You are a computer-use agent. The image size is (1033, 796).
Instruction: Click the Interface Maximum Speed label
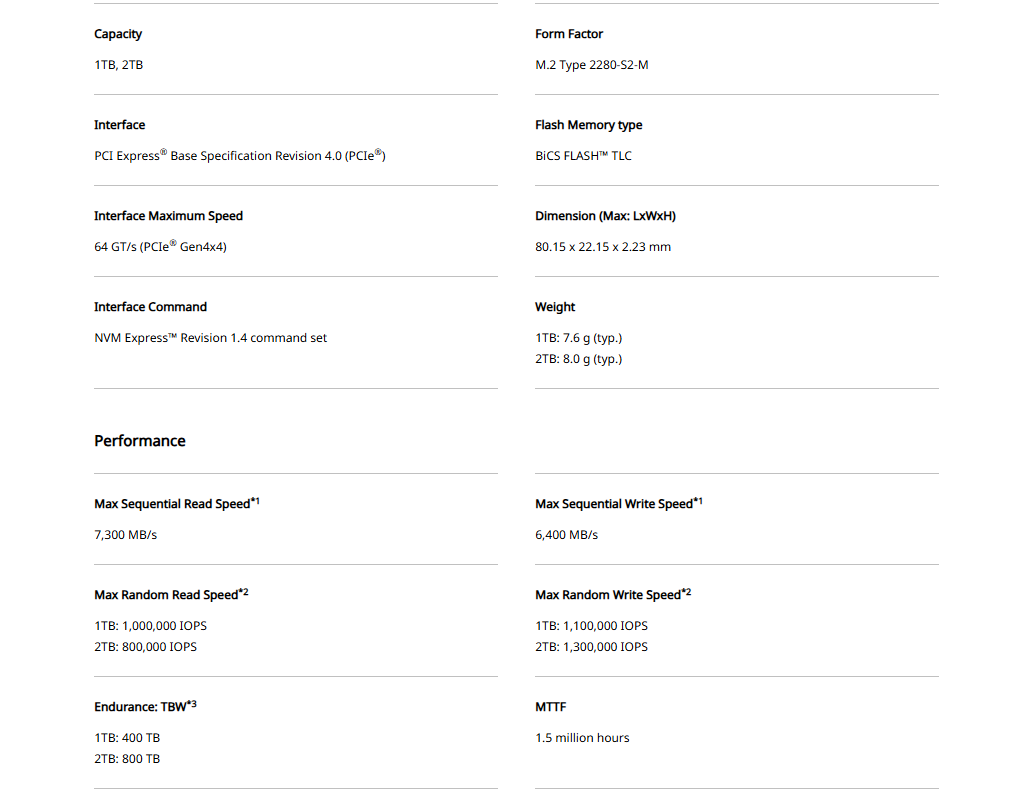168,216
